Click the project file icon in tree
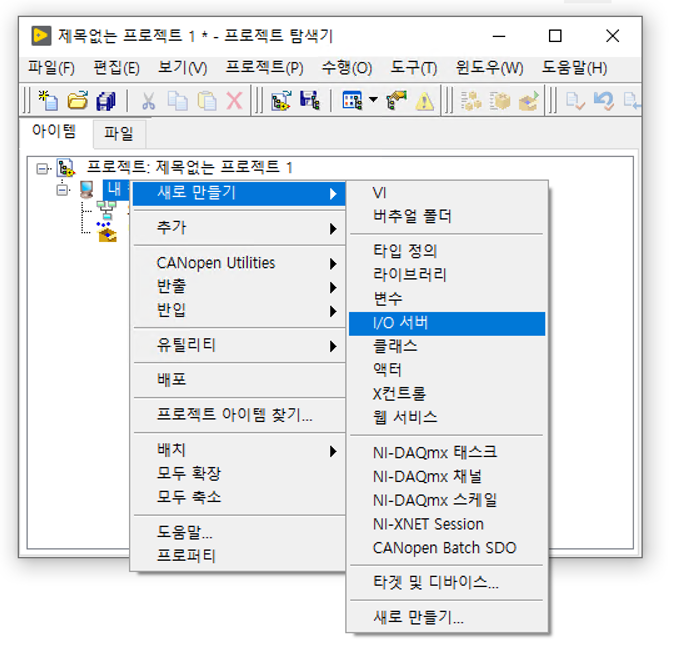 tap(66, 168)
